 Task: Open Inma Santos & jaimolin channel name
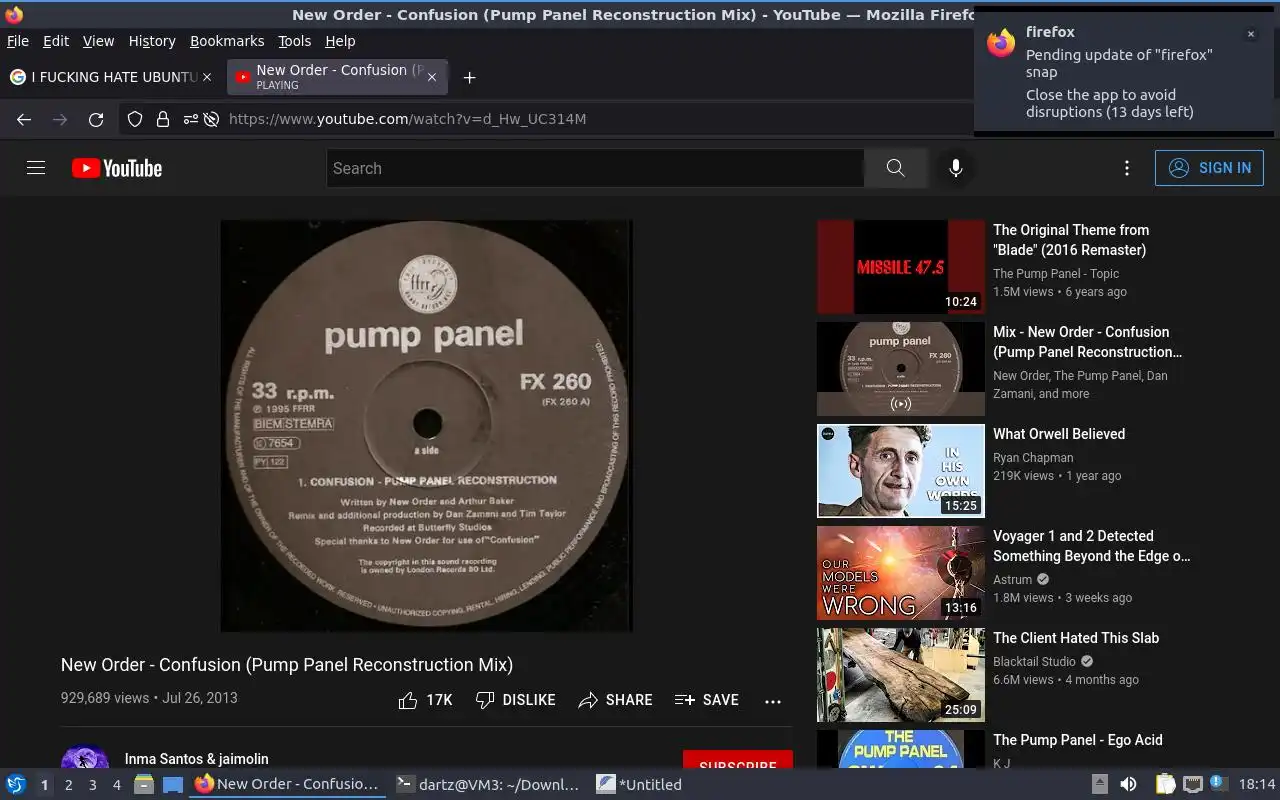click(196, 759)
